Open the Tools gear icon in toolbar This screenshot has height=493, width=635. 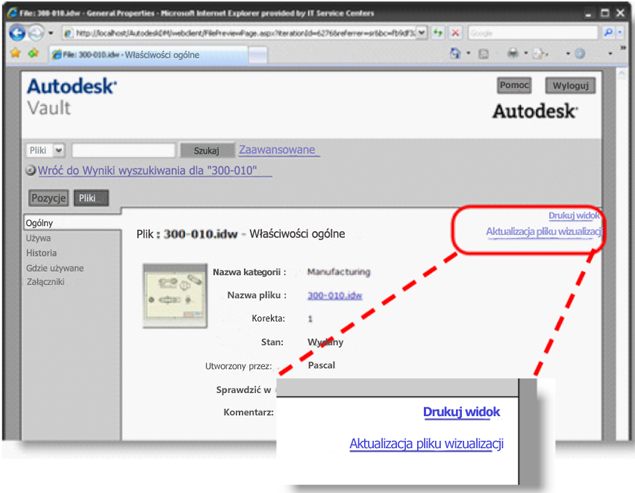click(580, 53)
